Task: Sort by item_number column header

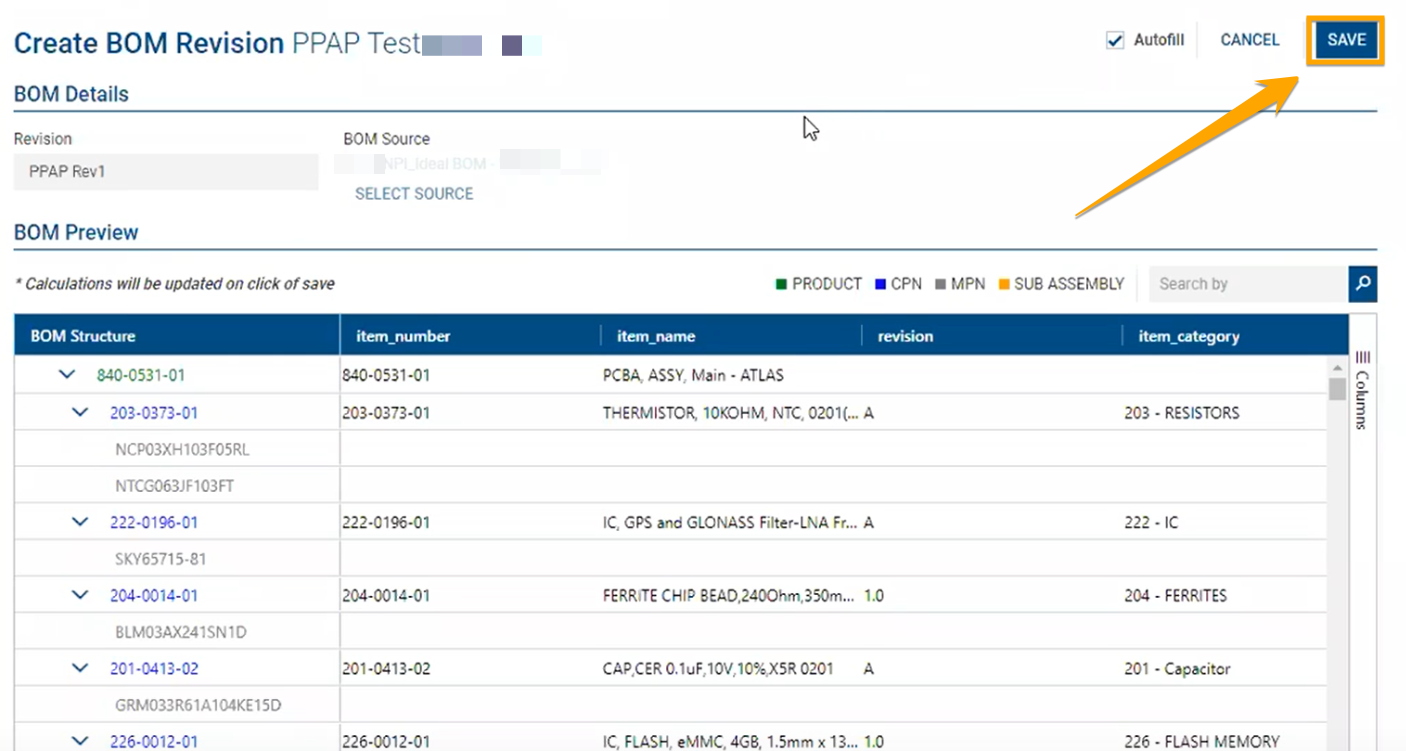Action: tap(403, 336)
